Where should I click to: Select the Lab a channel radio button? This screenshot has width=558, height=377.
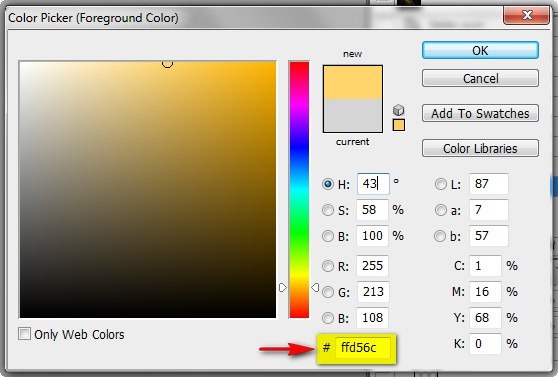(441, 210)
